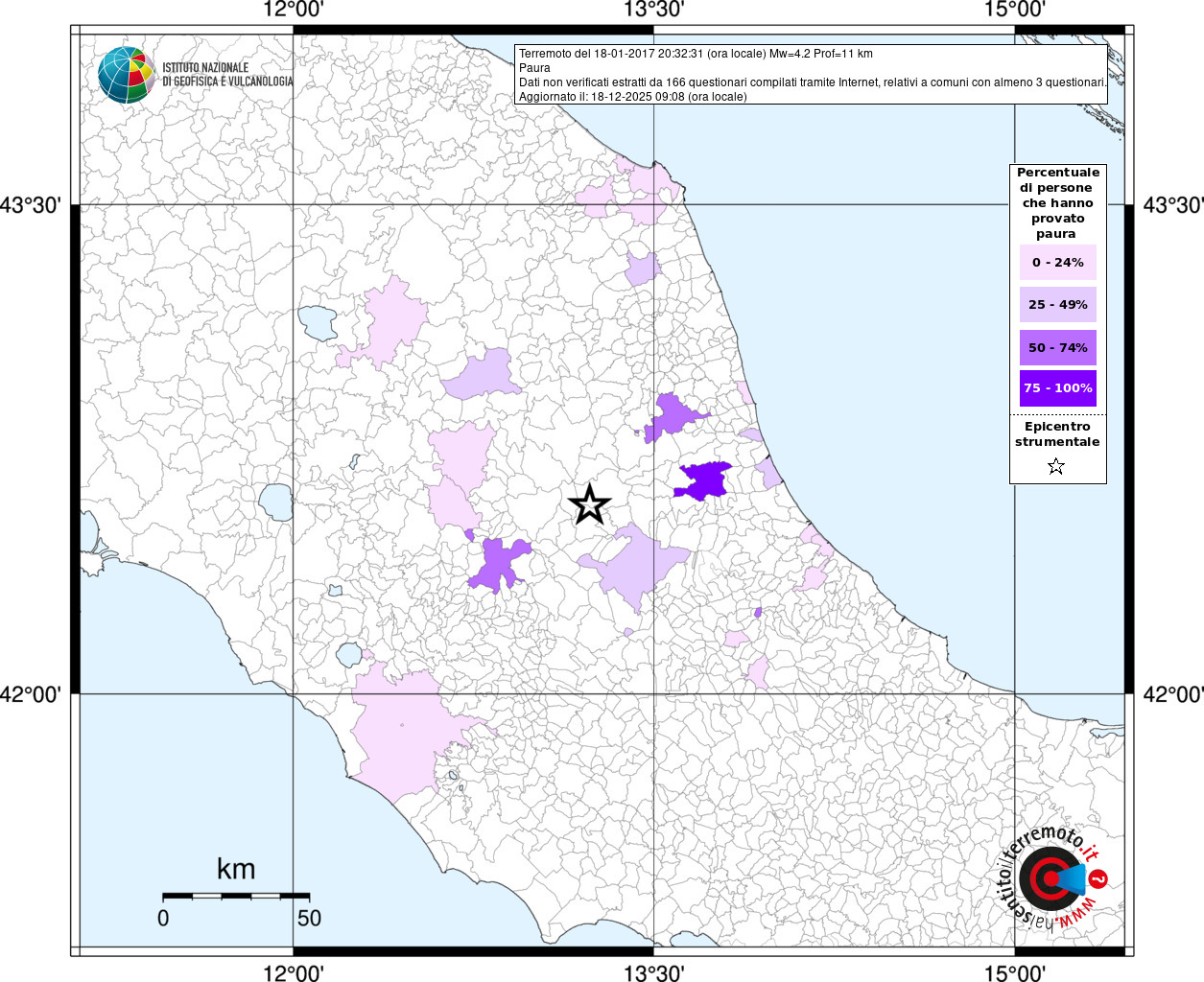Click the "50" label on scale bar

pyautogui.click(x=309, y=918)
